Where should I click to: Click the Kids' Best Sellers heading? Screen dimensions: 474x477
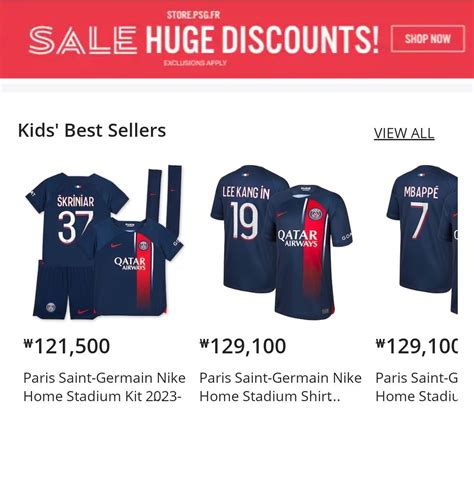[x=92, y=130]
